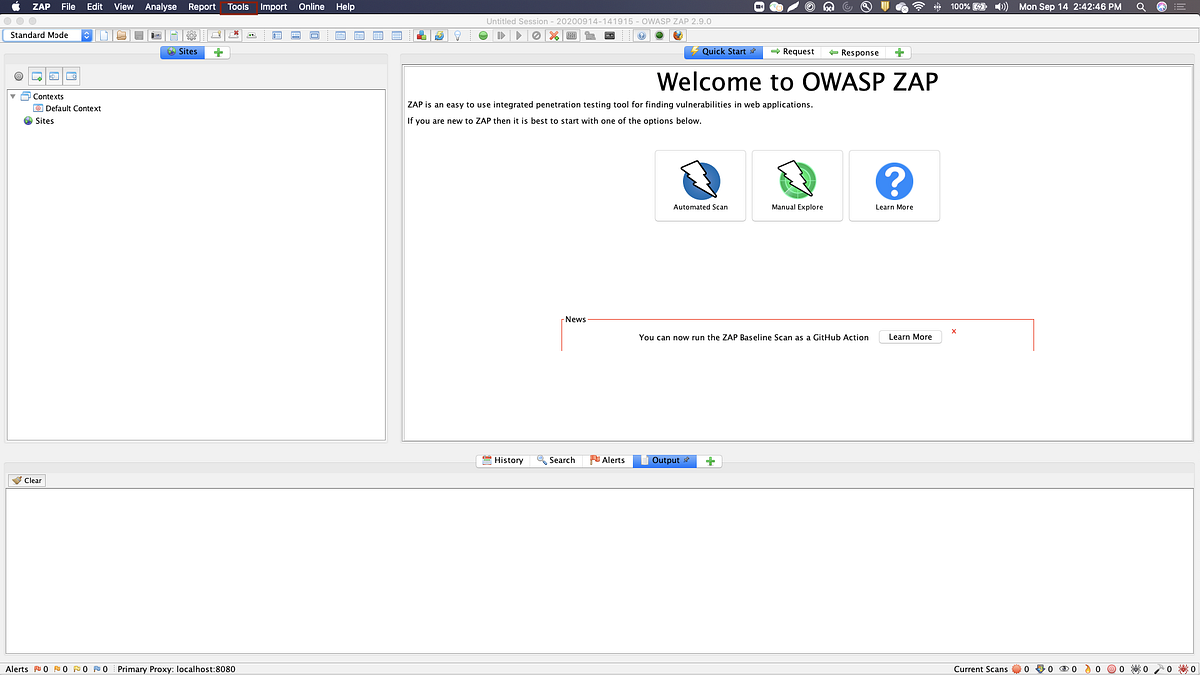Toggle break on all requests and responses

[484, 34]
